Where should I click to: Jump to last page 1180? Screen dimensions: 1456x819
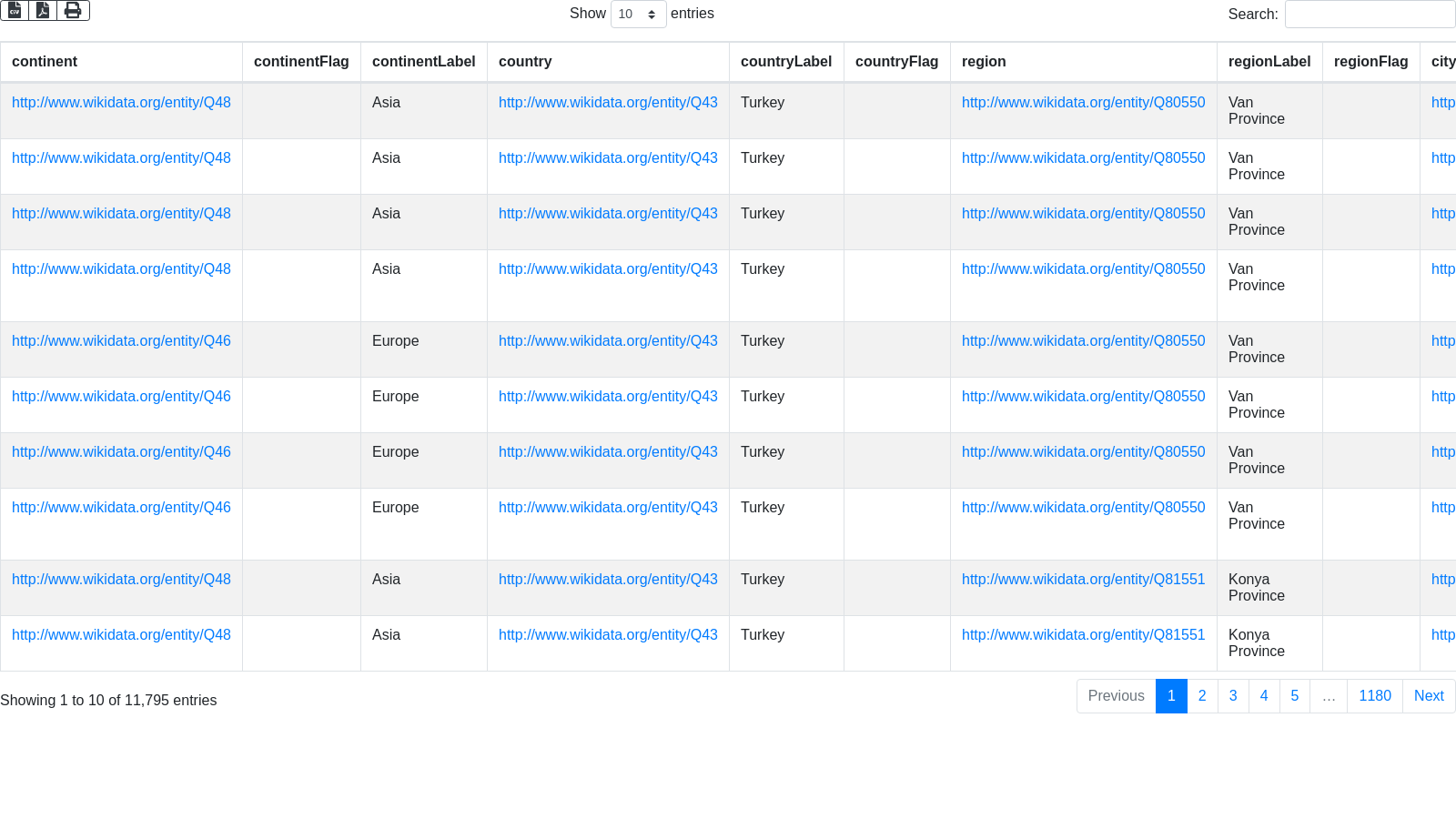[1374, 696]
